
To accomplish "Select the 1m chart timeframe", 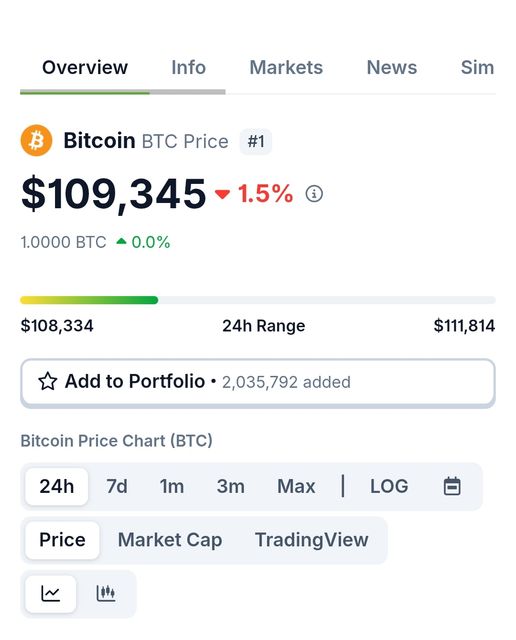I will pyautogui.click(x=171, y=486).
